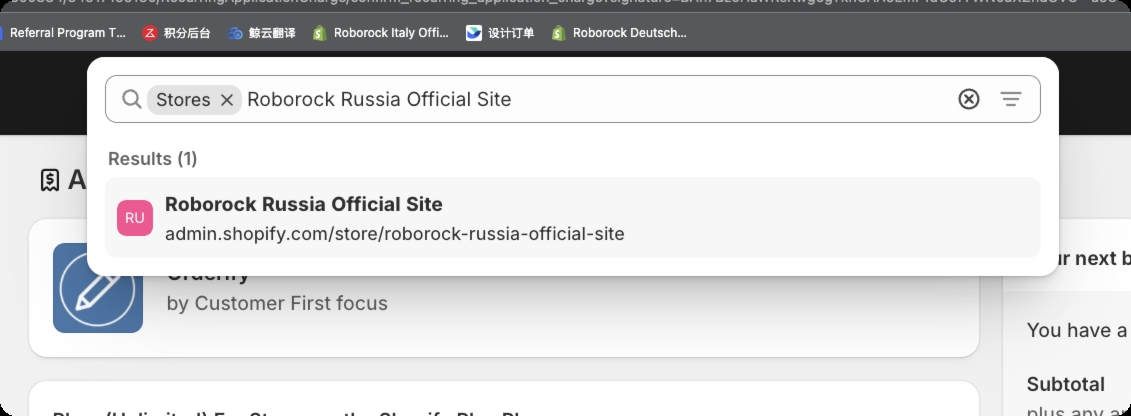Image resolution: width=1131 pixels, height=416 pixels.
Task: Click the magnifier search icon in the search bar
Action: [131, 99]
